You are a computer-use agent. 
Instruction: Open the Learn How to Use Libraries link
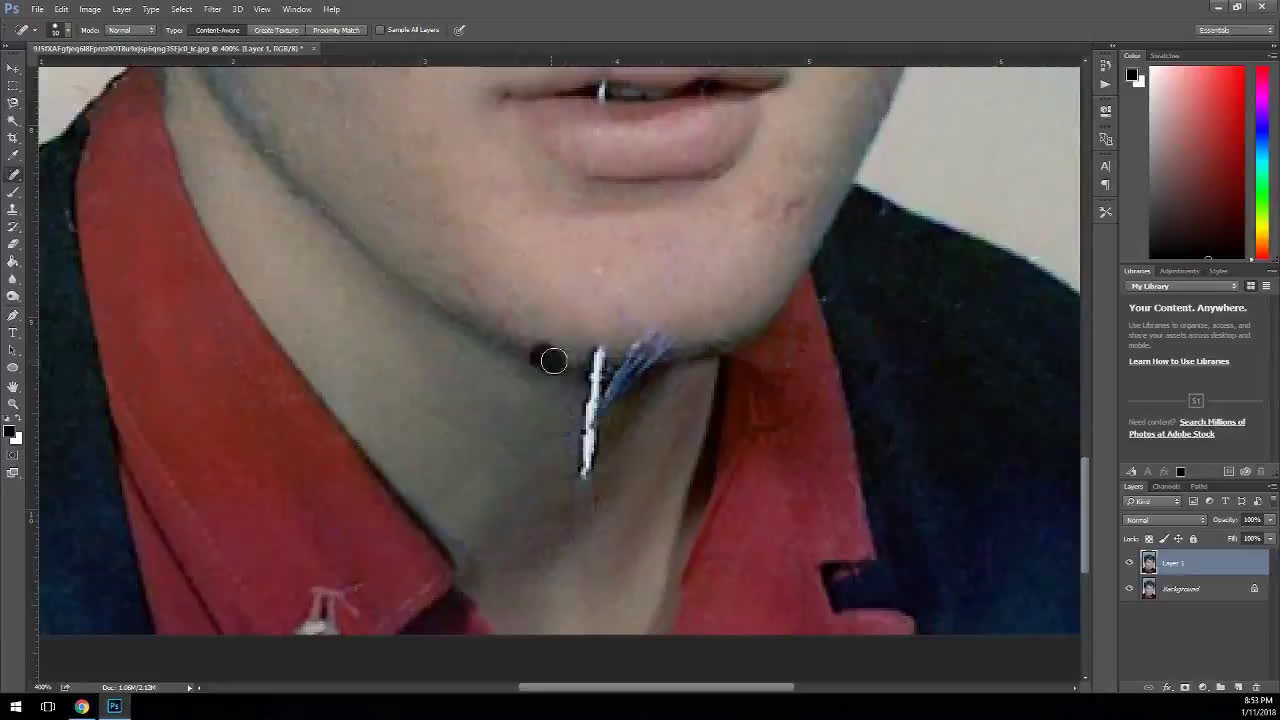[1179, 361]
